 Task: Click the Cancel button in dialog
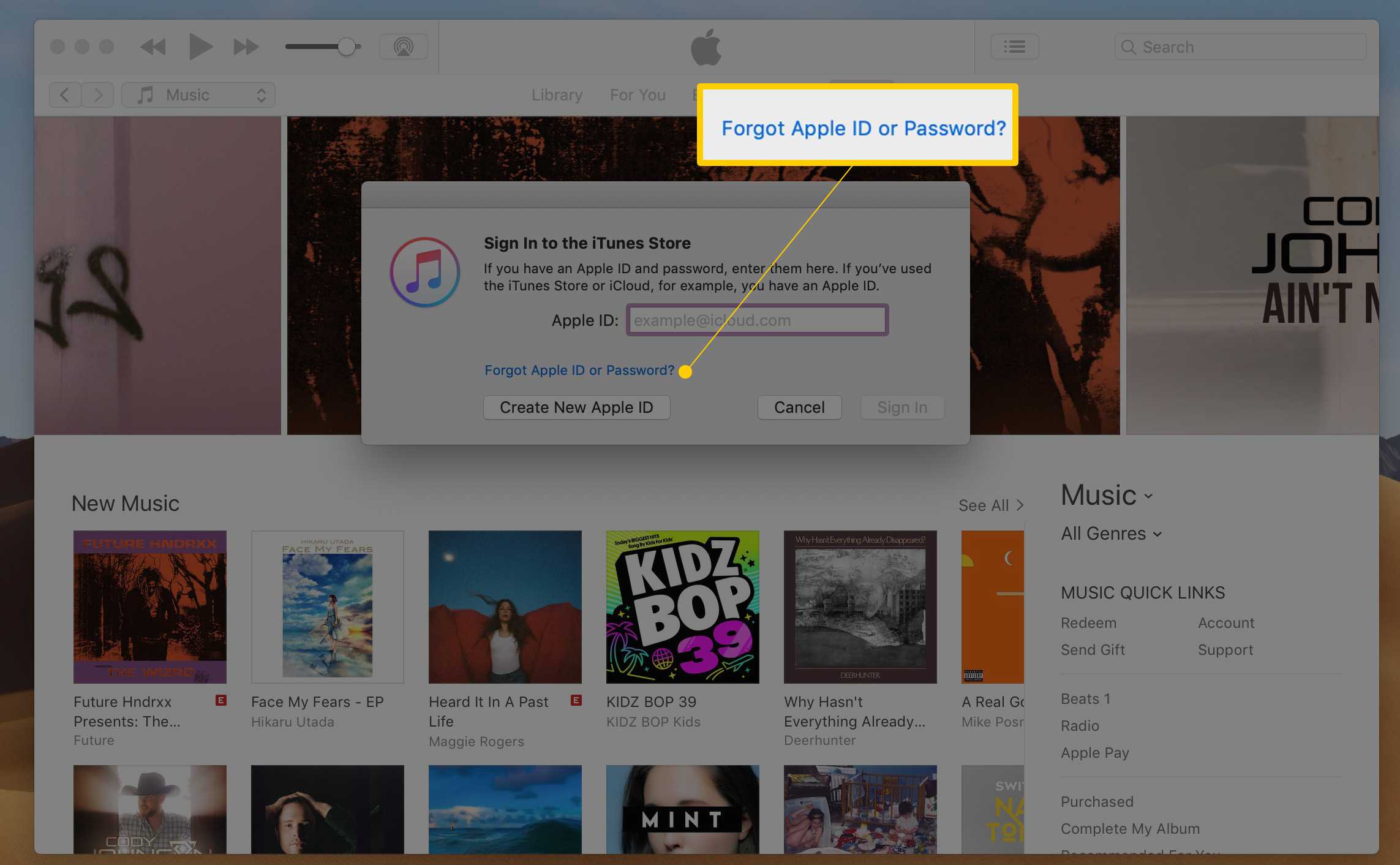click(x=800, y=406)
